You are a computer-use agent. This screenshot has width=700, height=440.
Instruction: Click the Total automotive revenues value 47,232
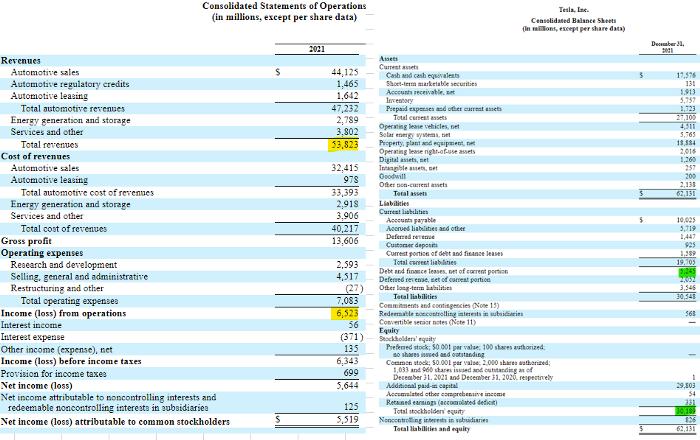345,108
